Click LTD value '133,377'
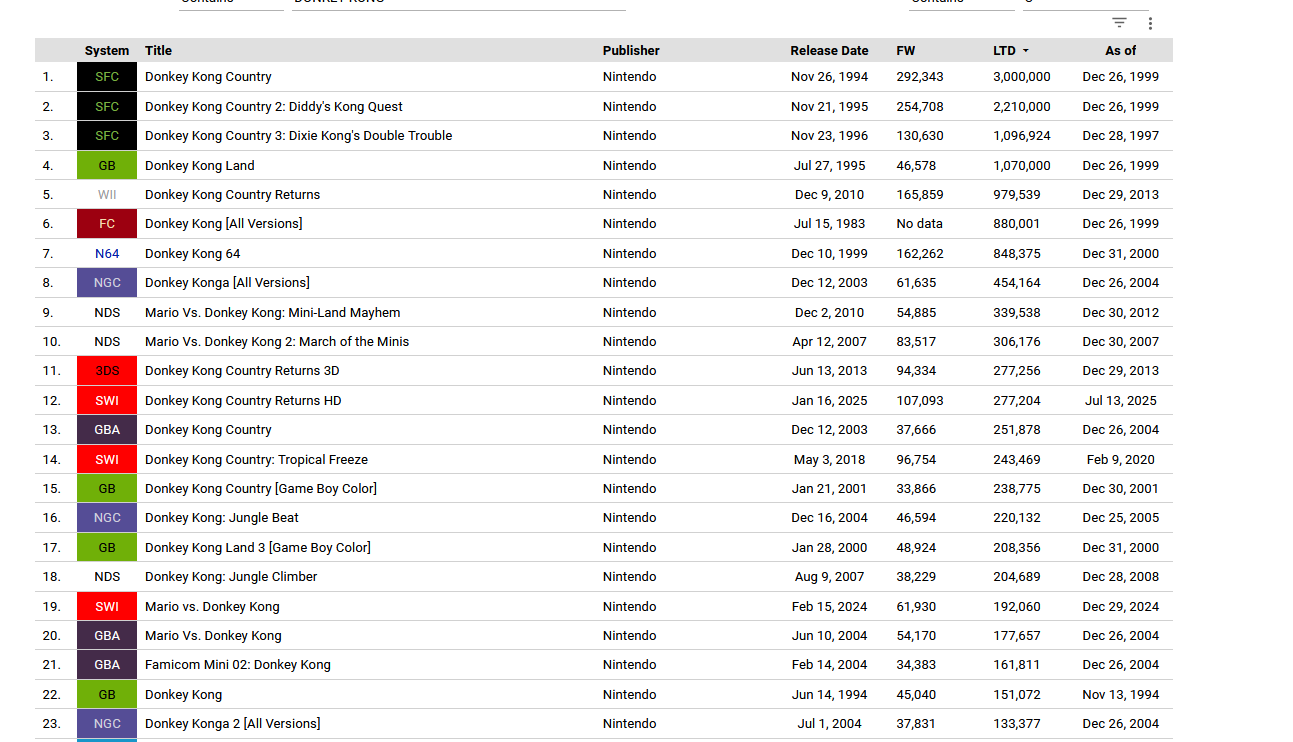 pos(1017,724)
